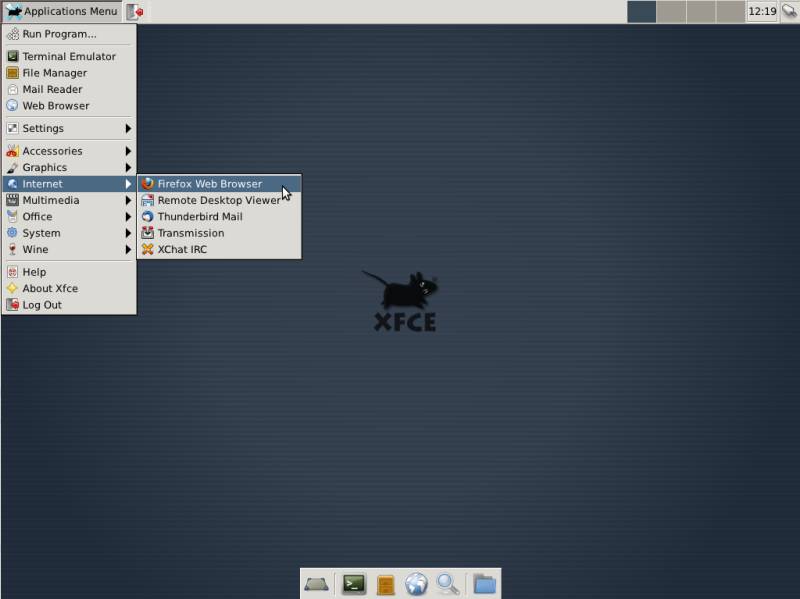800x599 pixels.
Task: Click the Mail Reader menu icon
Action: [x=13, y=89]
